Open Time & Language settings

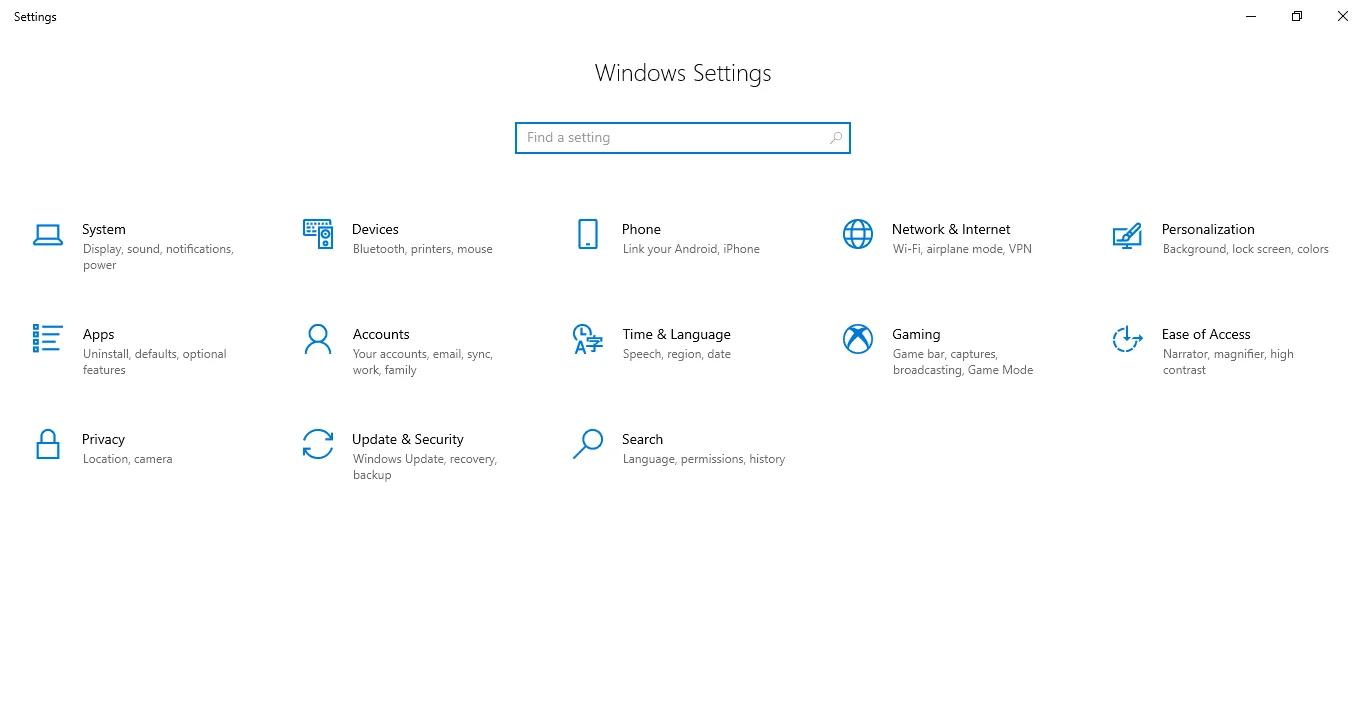676,334
